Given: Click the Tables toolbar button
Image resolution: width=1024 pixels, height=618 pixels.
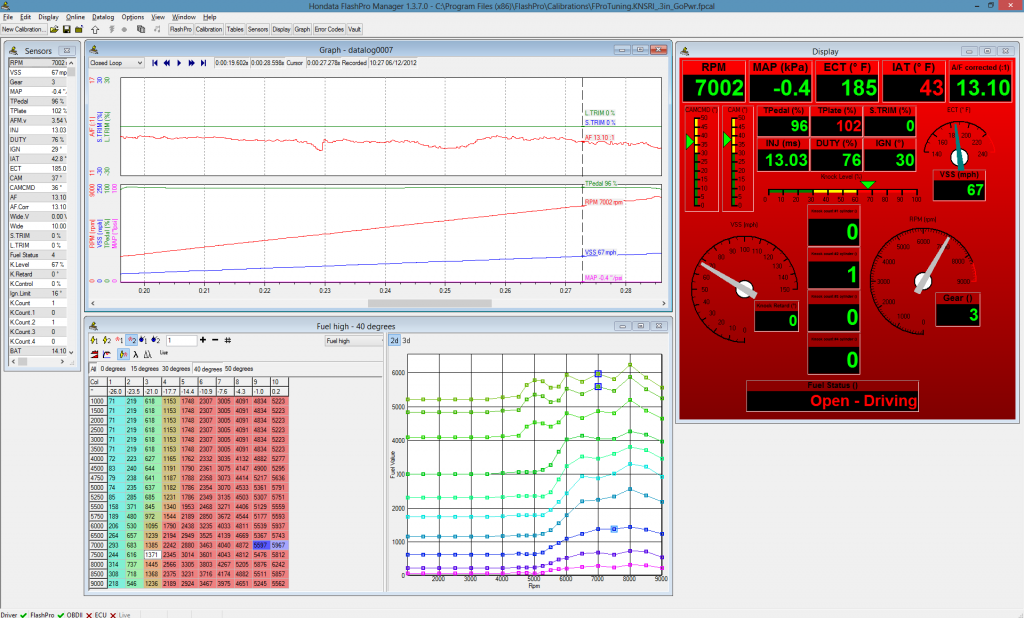Looking at the screenshot, I should coord(235,29).
